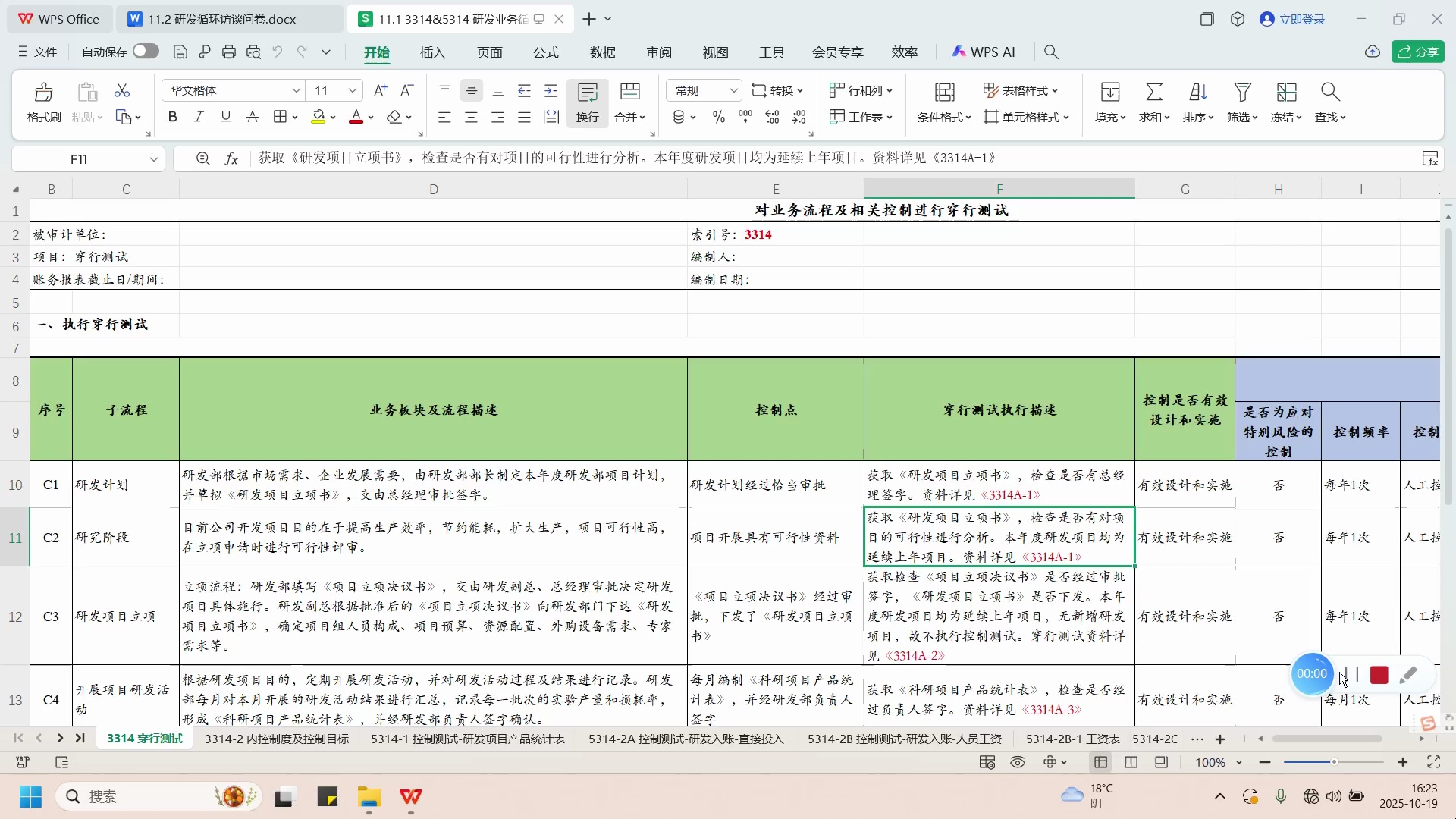Open the 审阅 ribbon tab
The width and height of the screenshot is (1456, 819).
[659, 52]
